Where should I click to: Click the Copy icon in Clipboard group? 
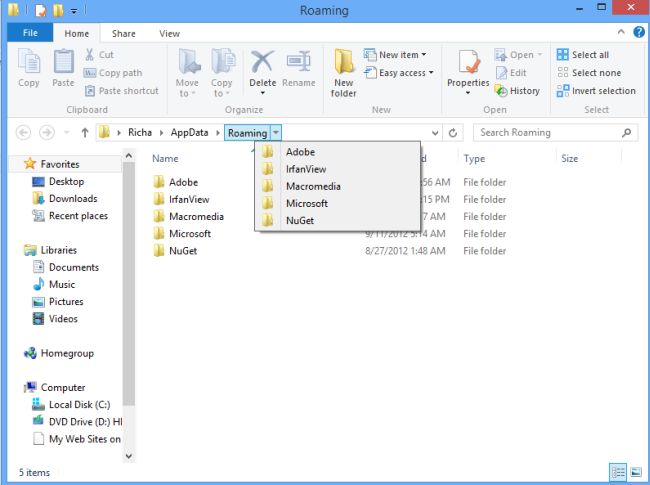29,62
